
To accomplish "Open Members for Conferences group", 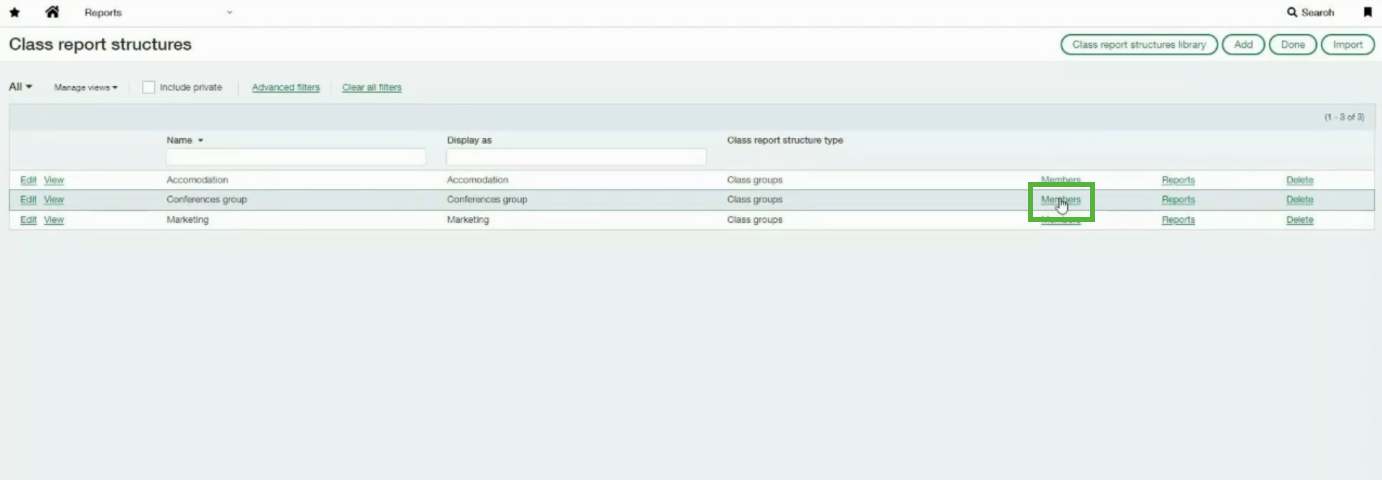I will click(x=1060, y=200).
